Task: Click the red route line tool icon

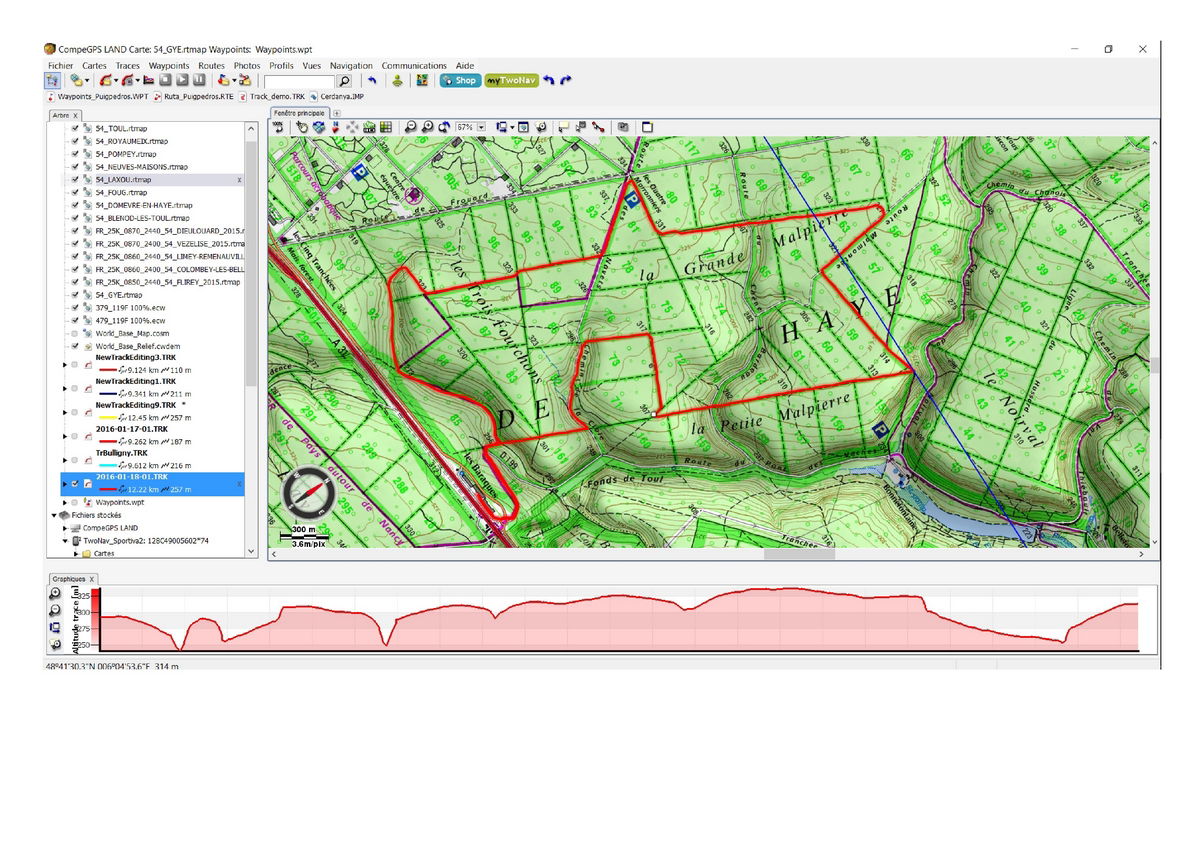Action: coord(597,127)
